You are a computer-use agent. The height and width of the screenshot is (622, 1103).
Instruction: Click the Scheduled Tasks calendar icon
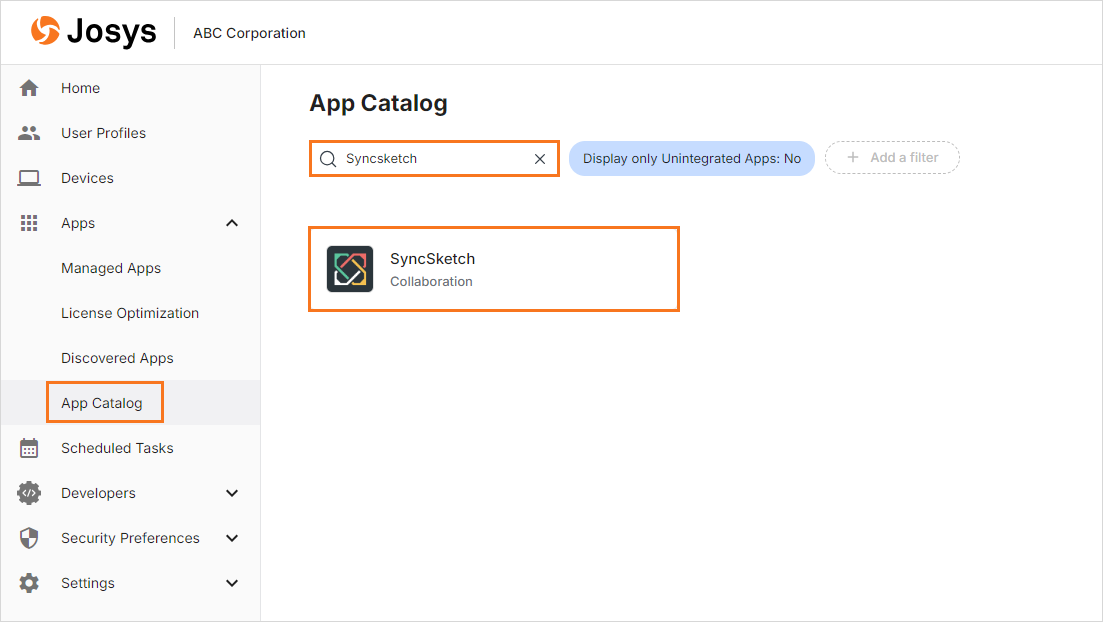click(29, 448)
